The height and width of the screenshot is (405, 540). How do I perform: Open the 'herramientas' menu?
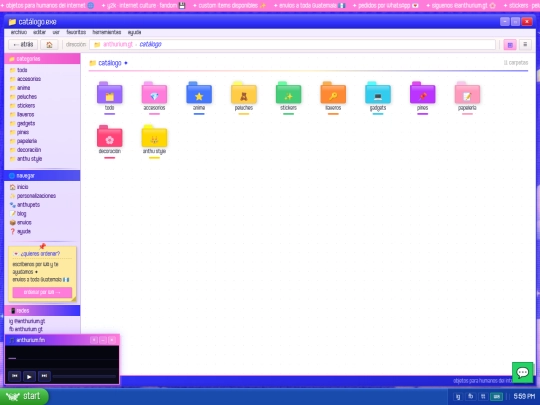(107, 32)
